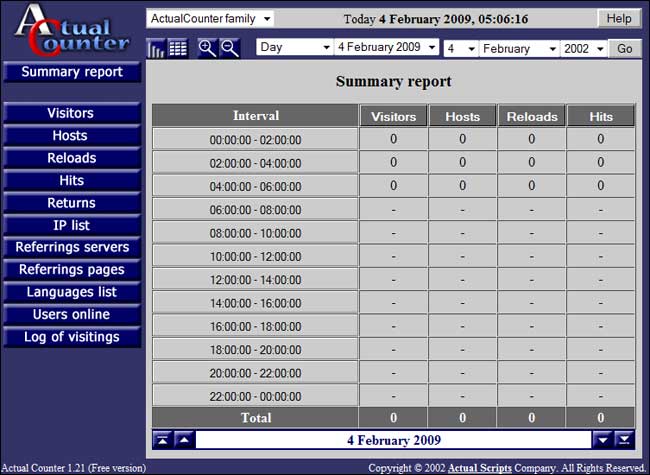Viewport: 650px width, 475px height.
Task: Switch to table view icon
Action: coord(178,48)
